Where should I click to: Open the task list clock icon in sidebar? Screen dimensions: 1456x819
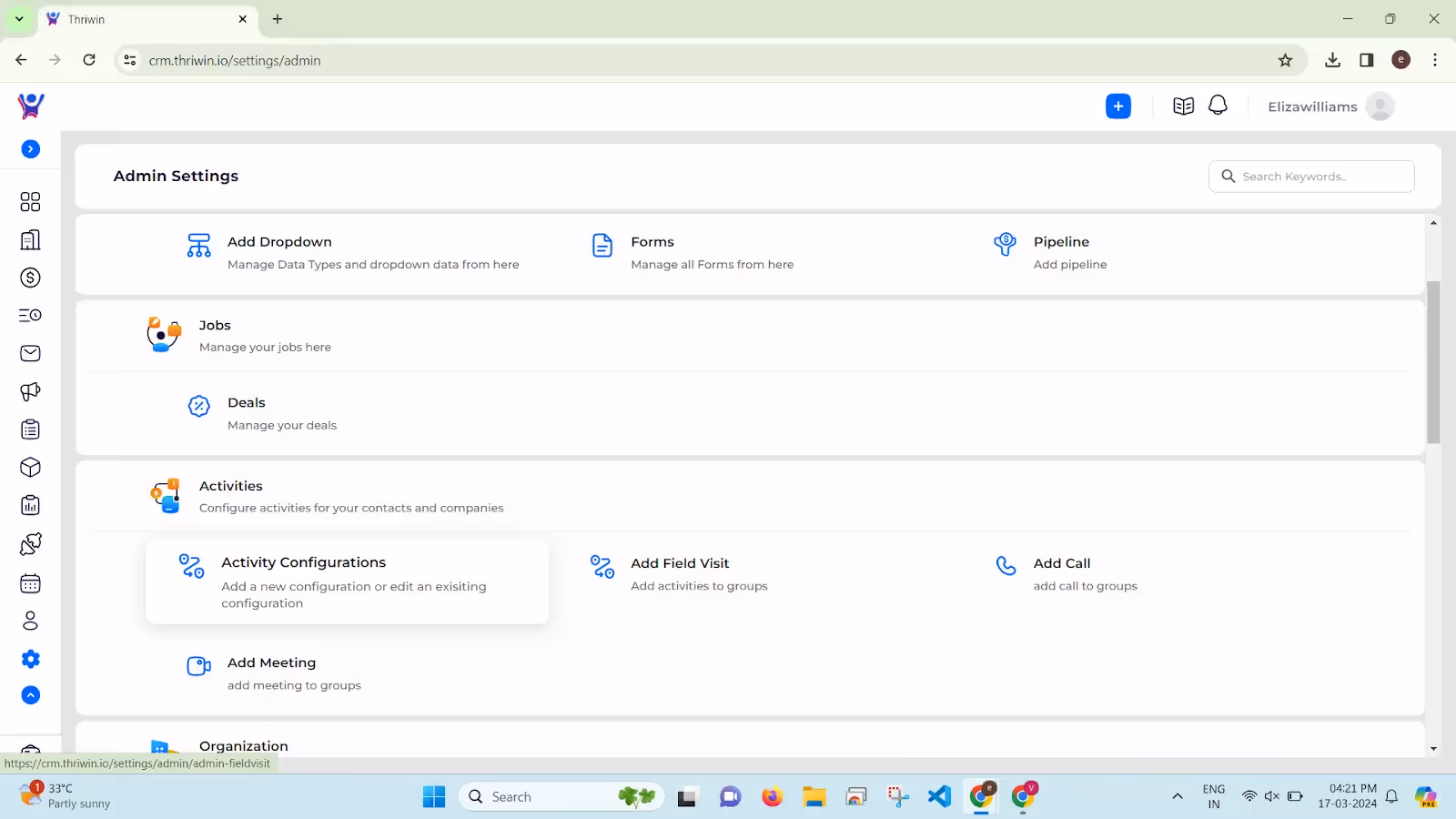pos(30,315)
